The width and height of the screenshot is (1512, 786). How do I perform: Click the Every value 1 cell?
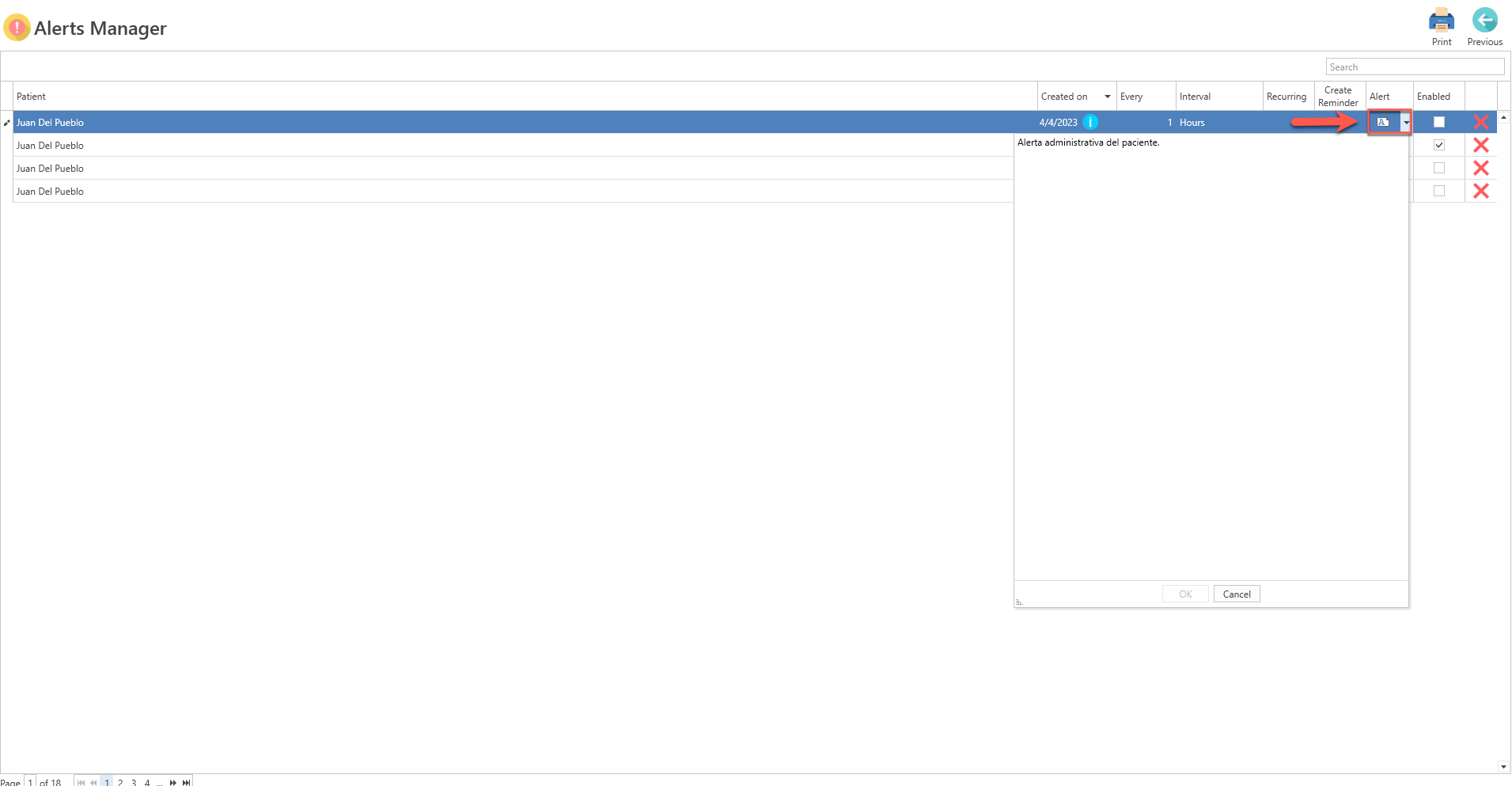click(1146, 123)
